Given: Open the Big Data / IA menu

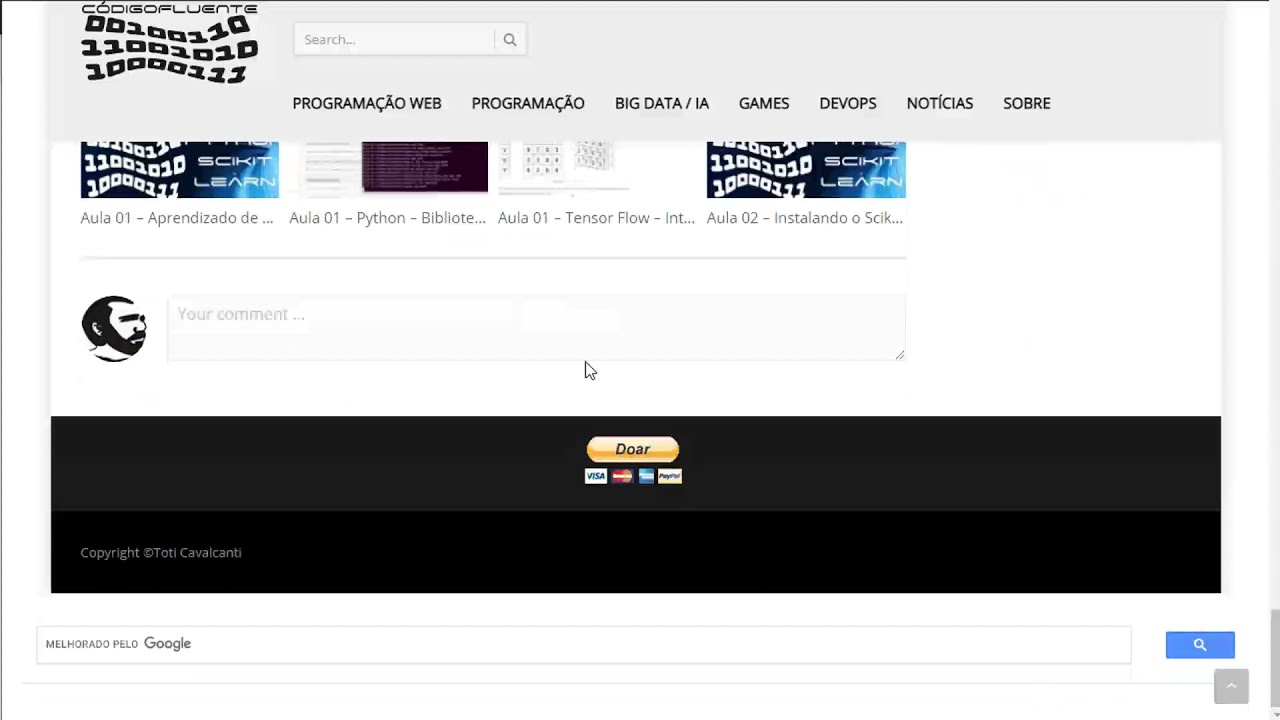Looking at the screenshot, I should [x=662, y=103].
